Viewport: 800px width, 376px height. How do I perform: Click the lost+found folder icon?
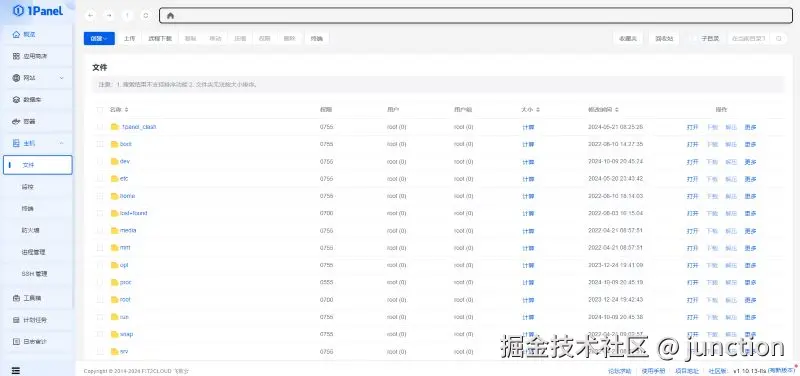click(x=115, y=213)
